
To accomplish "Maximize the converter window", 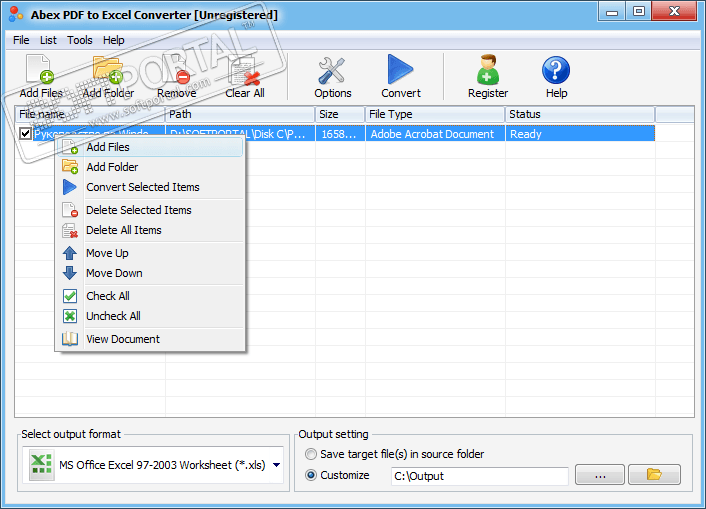I will coord(638,11).
